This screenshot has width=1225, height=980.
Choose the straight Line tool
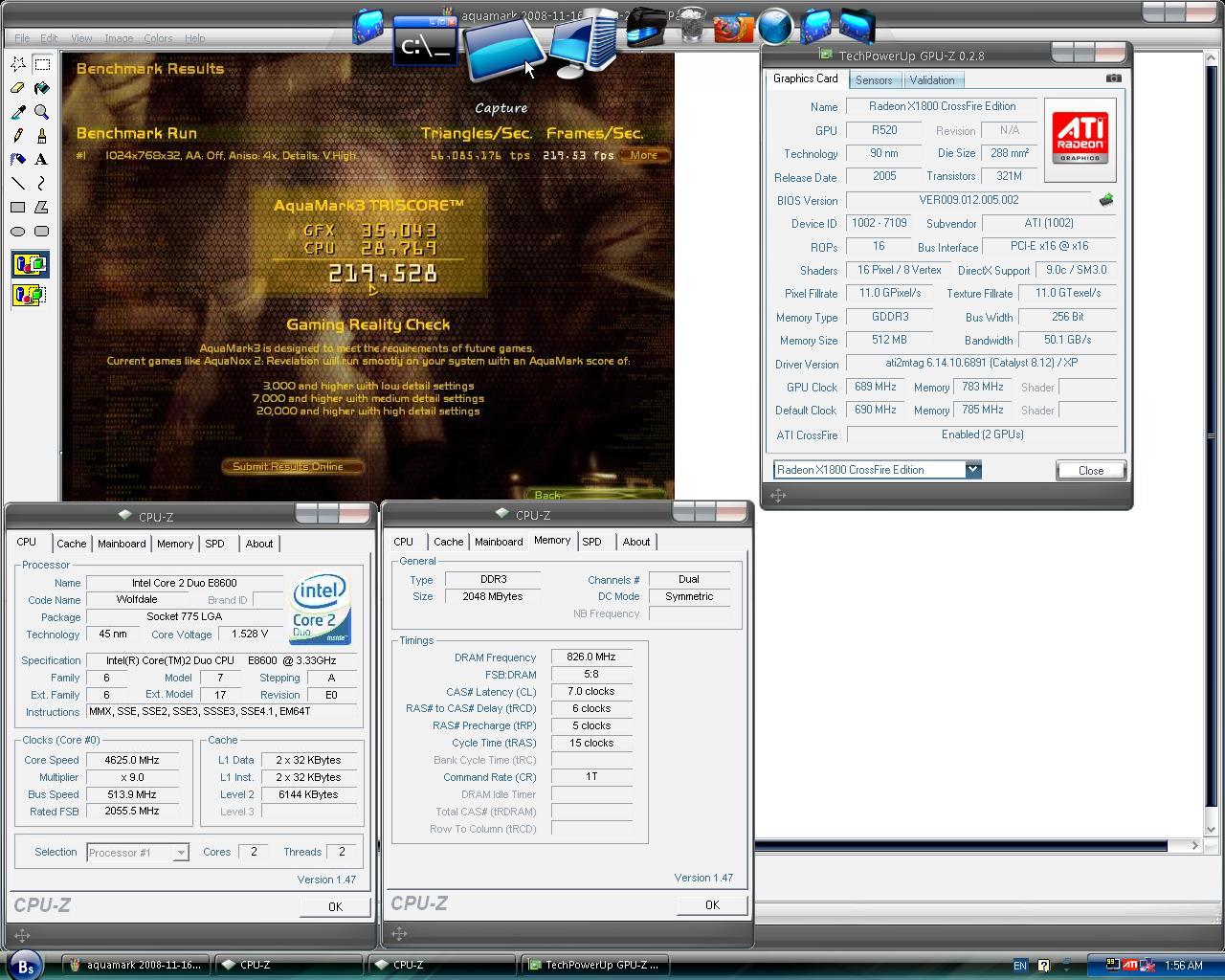pyautogui.click(x=18, y=183)
